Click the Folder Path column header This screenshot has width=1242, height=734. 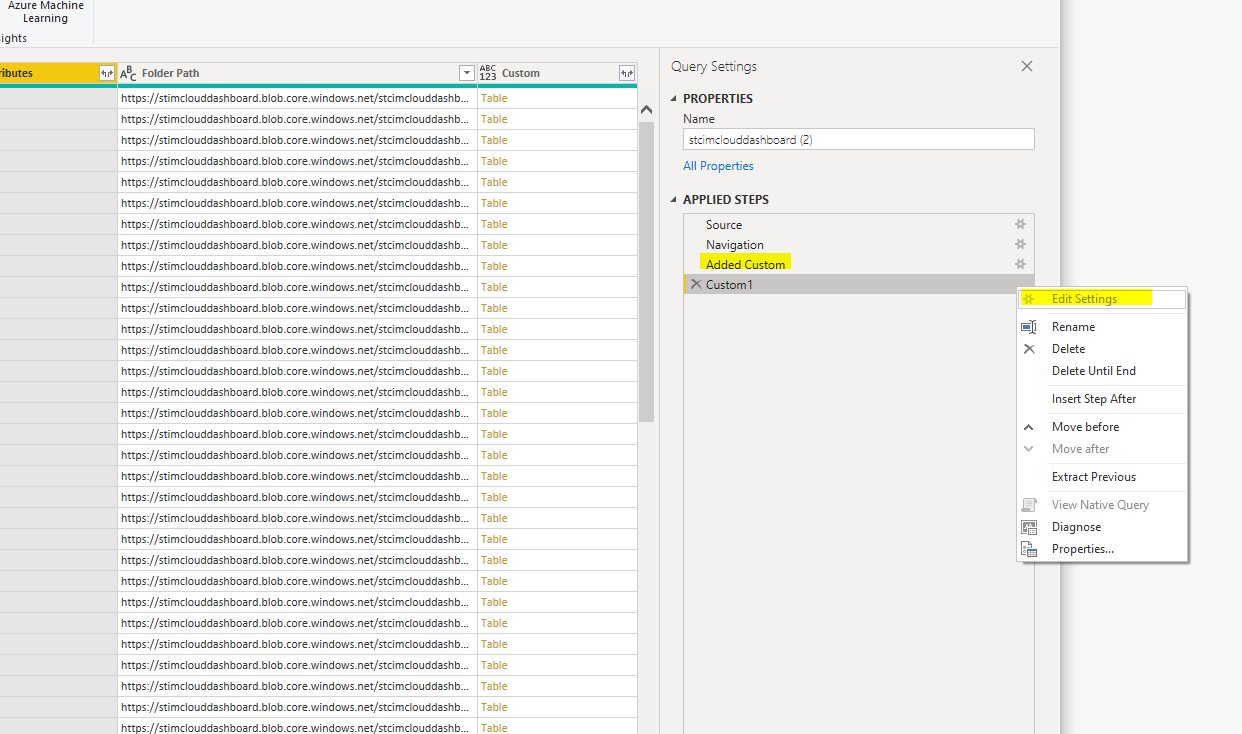(x=297, y=73)
